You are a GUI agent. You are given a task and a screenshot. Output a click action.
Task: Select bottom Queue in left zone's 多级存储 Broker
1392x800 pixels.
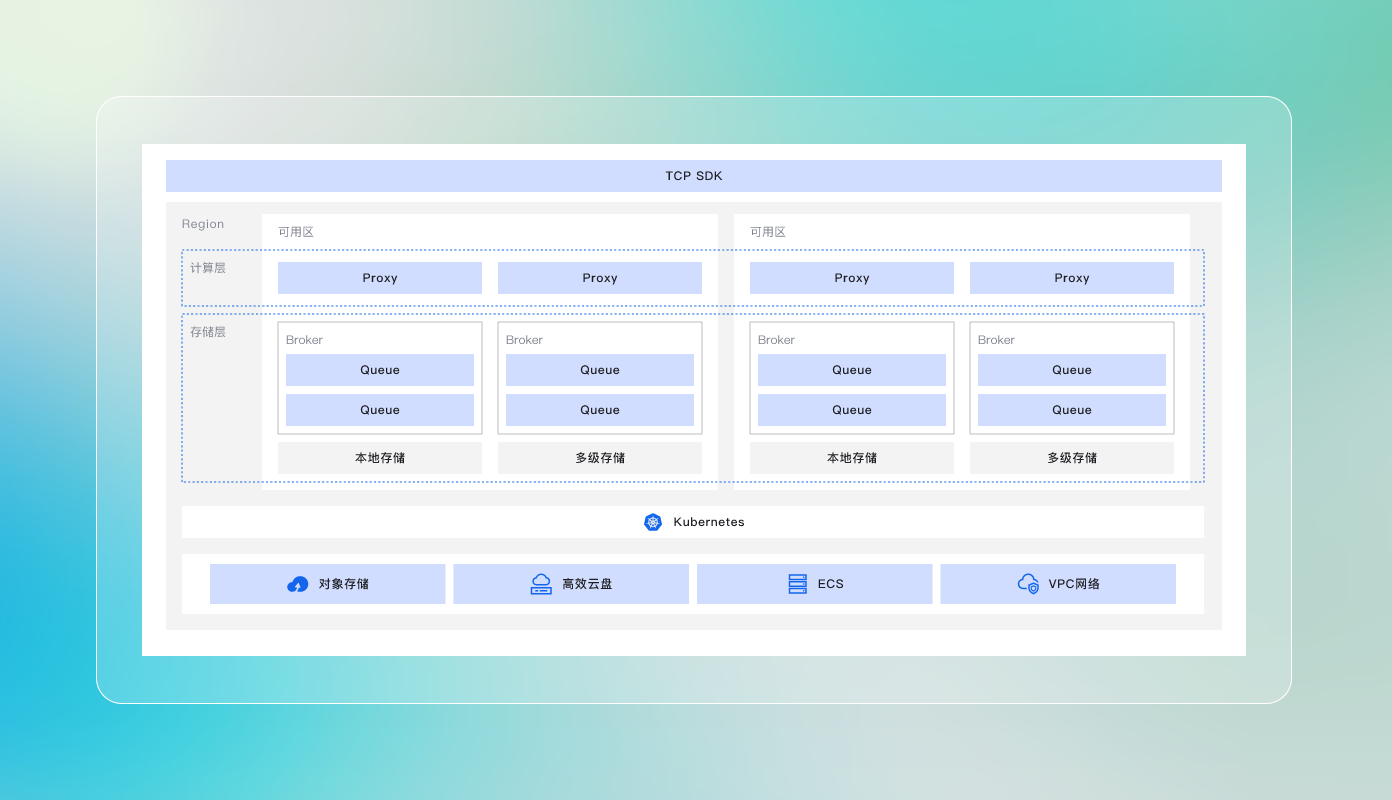pos(600,410)
